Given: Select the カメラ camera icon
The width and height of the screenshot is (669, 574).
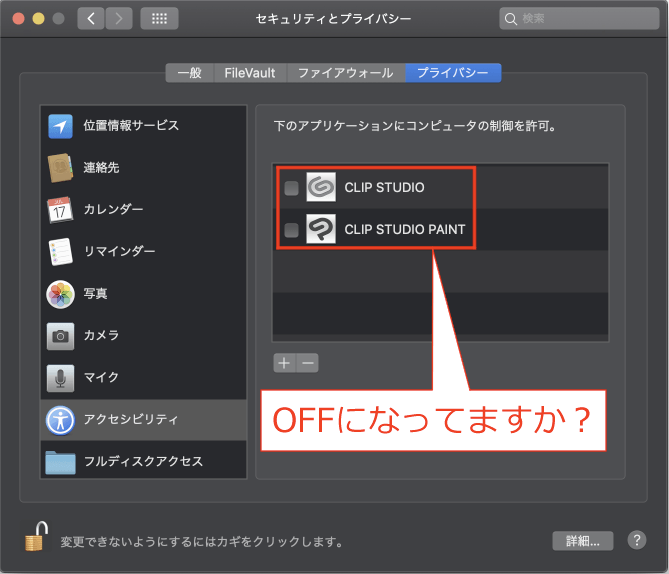Looking at the screenshot, I should (x=60, y=336).
